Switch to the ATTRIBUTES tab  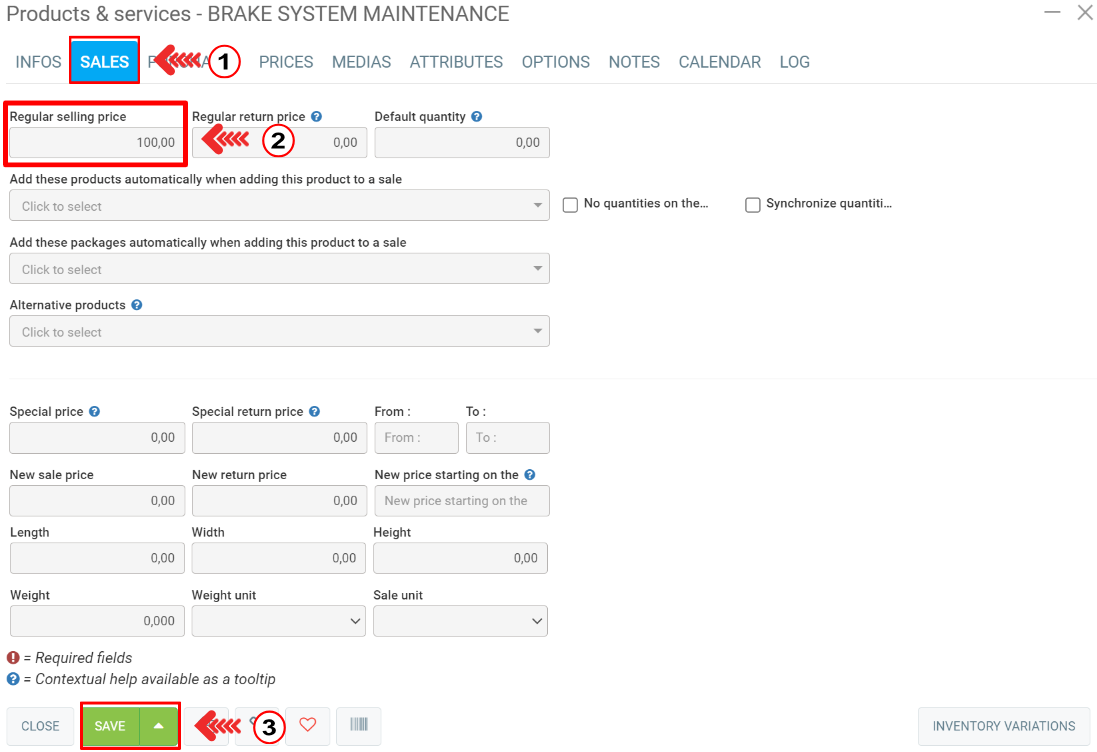456,62
